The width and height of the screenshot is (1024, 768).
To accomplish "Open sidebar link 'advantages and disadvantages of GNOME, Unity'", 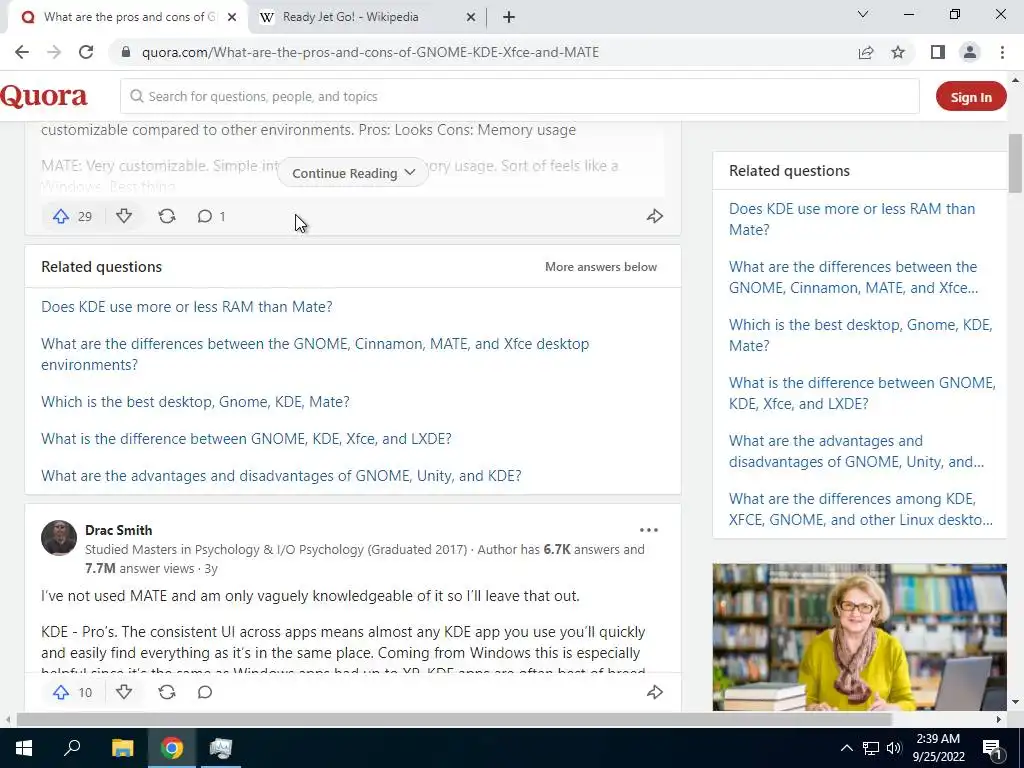I will point(856,451).
